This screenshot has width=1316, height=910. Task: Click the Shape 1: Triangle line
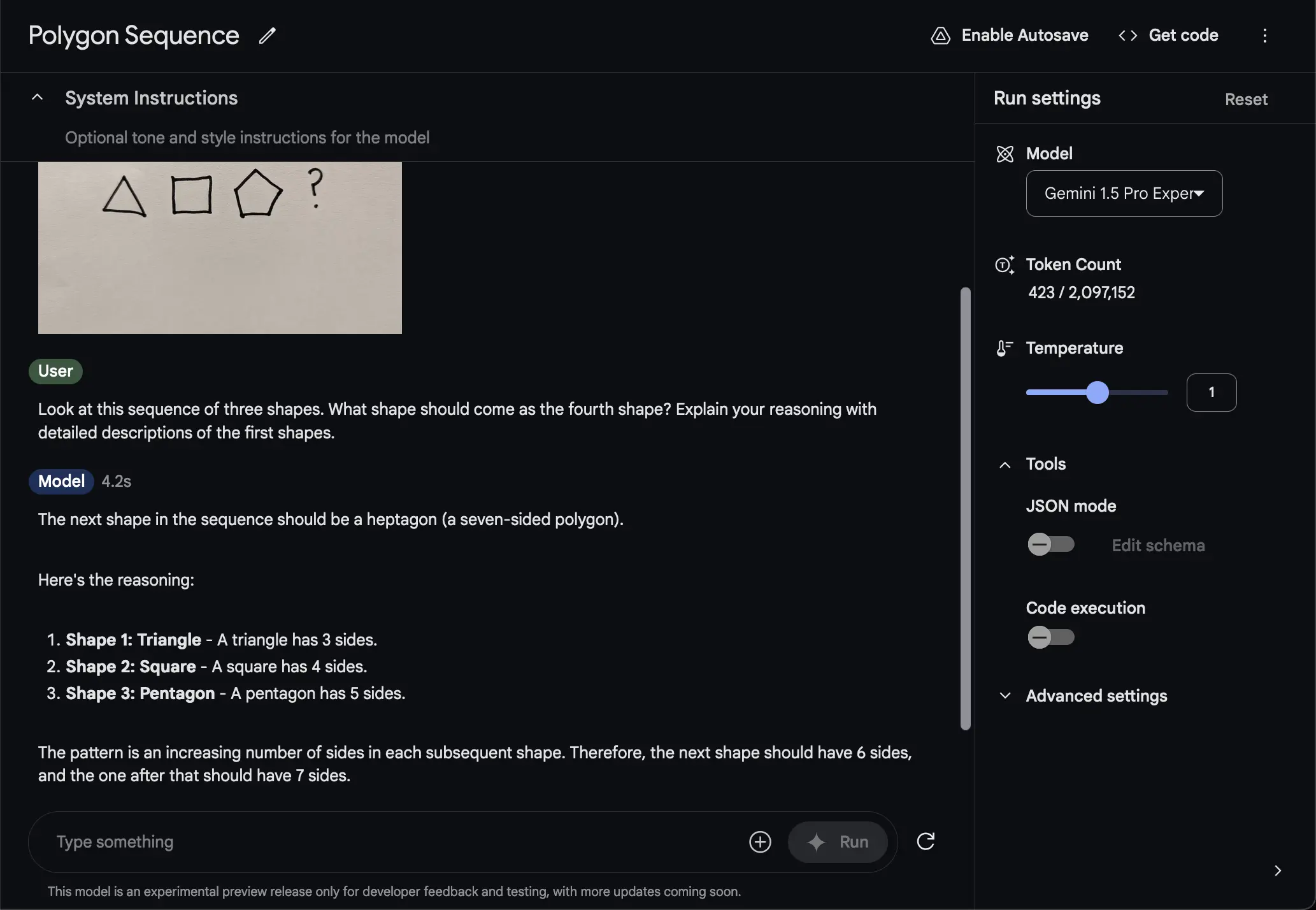(222, 640)
